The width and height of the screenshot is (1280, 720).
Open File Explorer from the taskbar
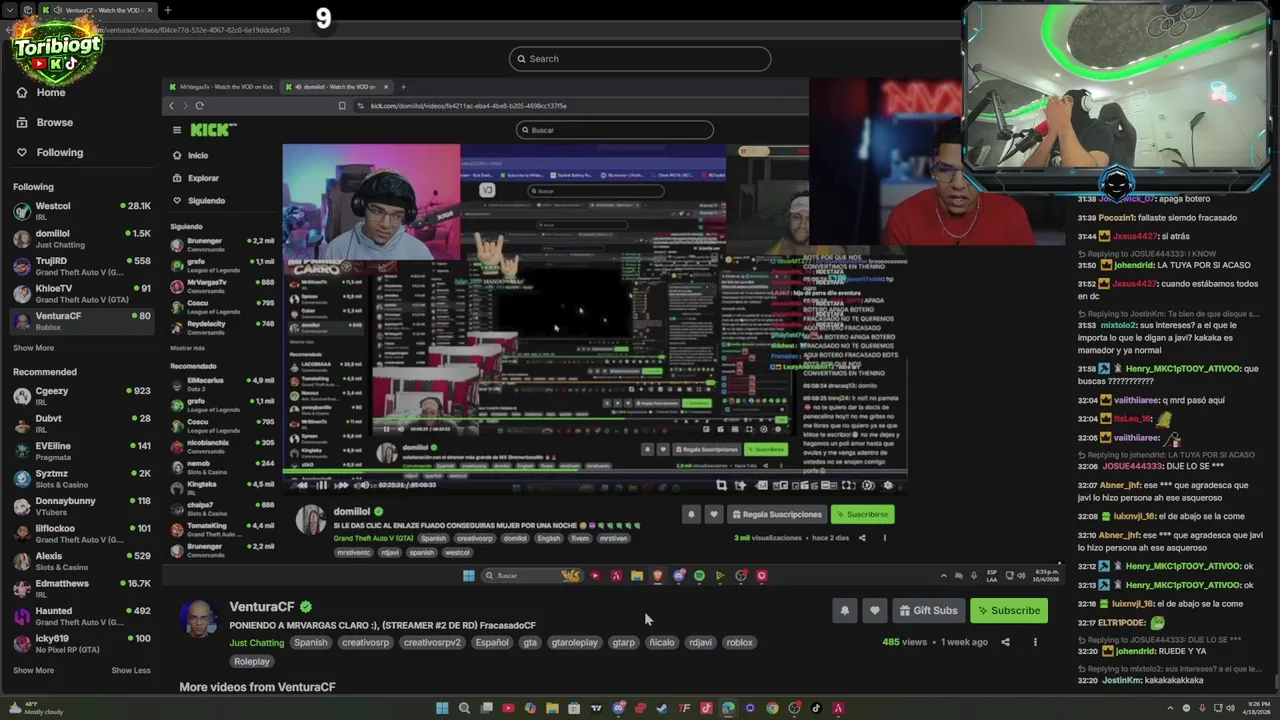pyautogui.click(x=552, y=708)
